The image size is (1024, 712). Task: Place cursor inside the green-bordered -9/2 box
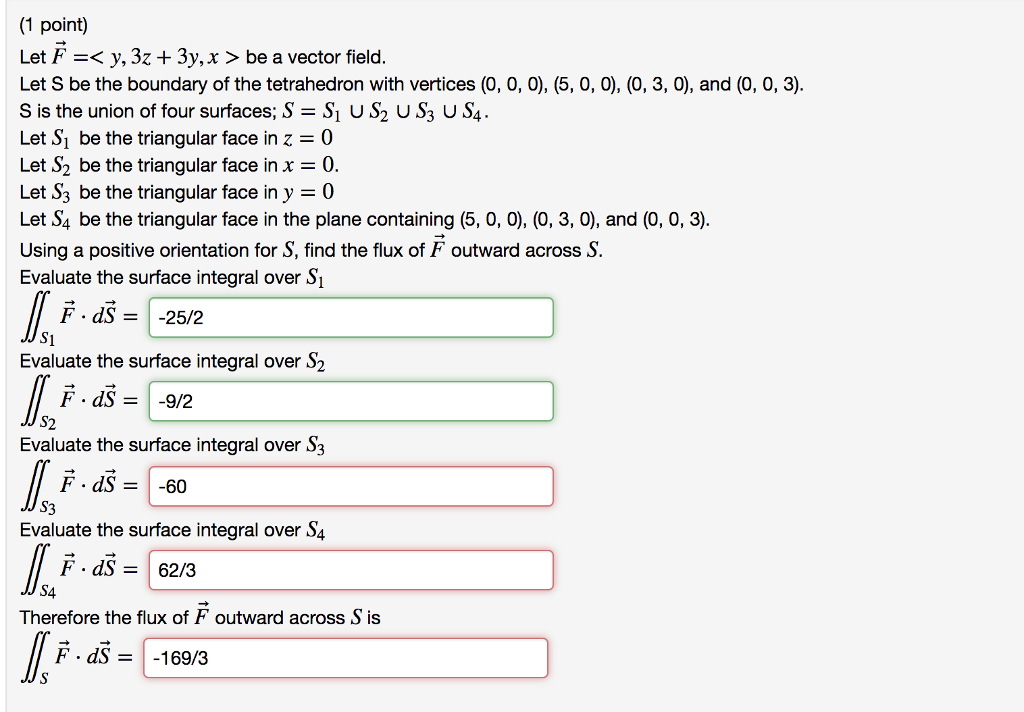(350, 401)
